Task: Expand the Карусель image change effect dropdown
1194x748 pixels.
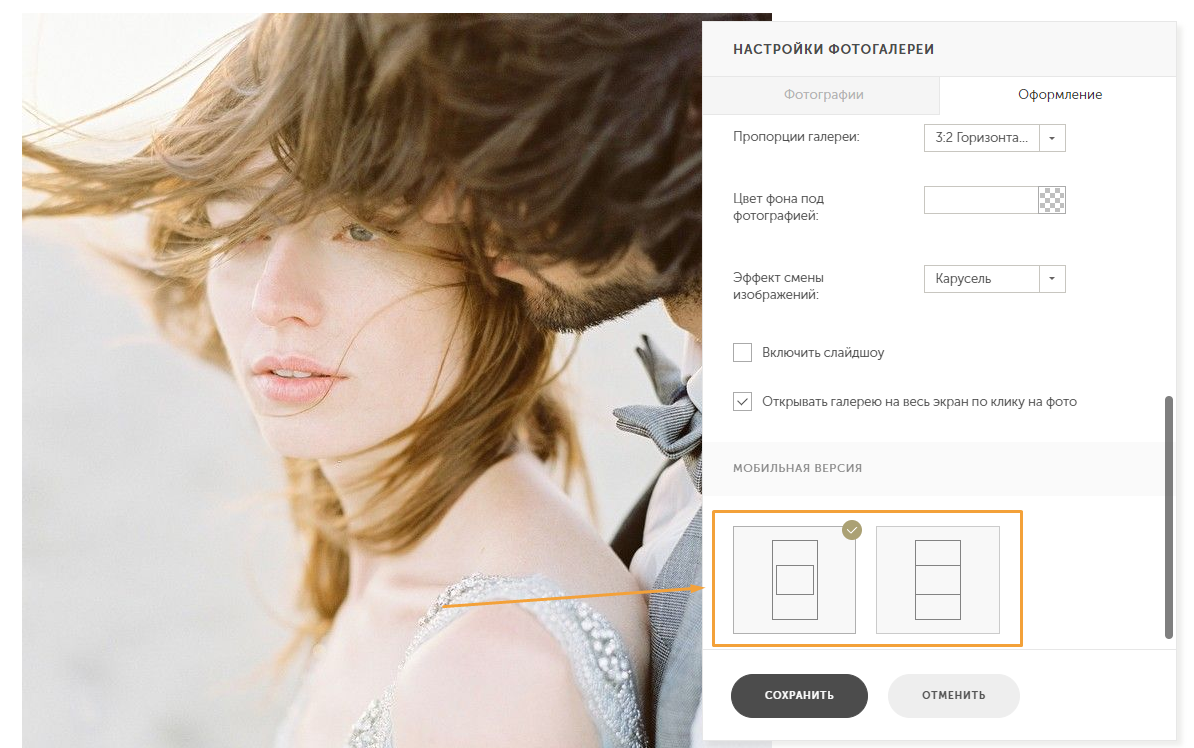Action: (x=981, y=279)
